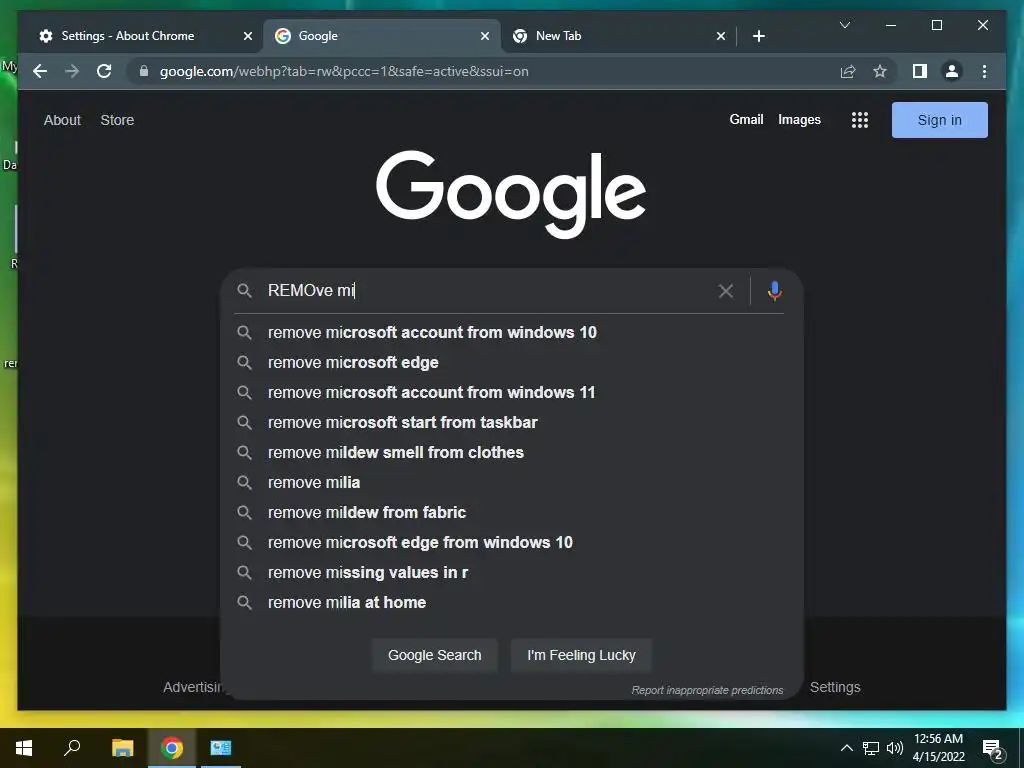Image resolution: width=1024 pixels, height=768 pixels.
Task: Open the Google apps grid
Action: click(x=859, y=120)
